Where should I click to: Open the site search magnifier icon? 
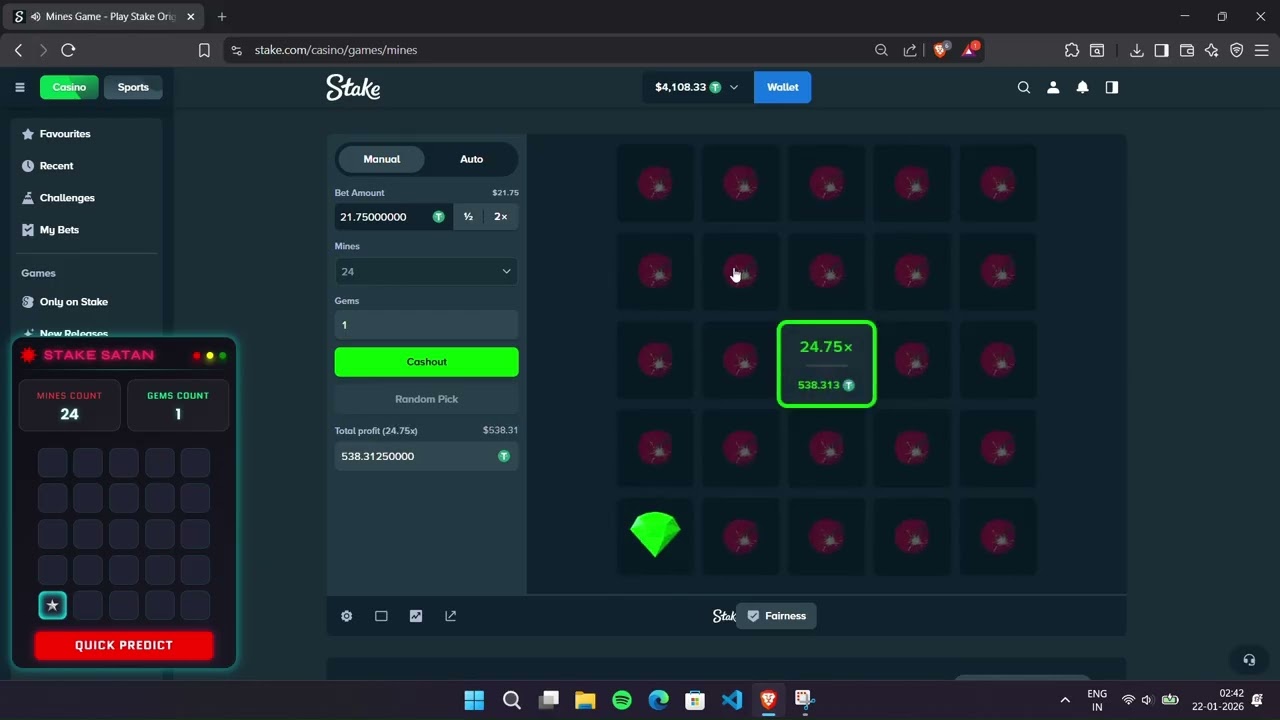tap(1023, 87)
